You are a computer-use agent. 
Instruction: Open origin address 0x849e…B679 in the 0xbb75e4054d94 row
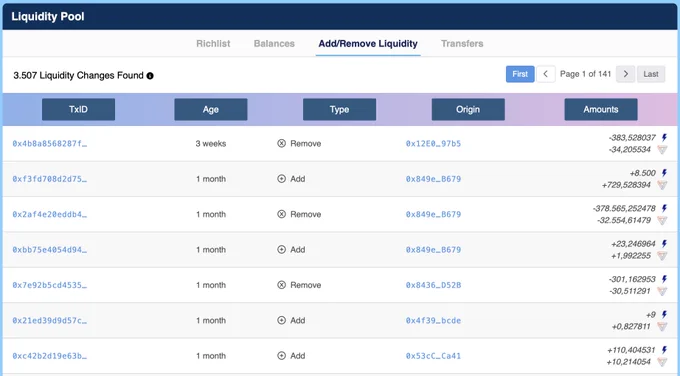(x=433, y=250)
